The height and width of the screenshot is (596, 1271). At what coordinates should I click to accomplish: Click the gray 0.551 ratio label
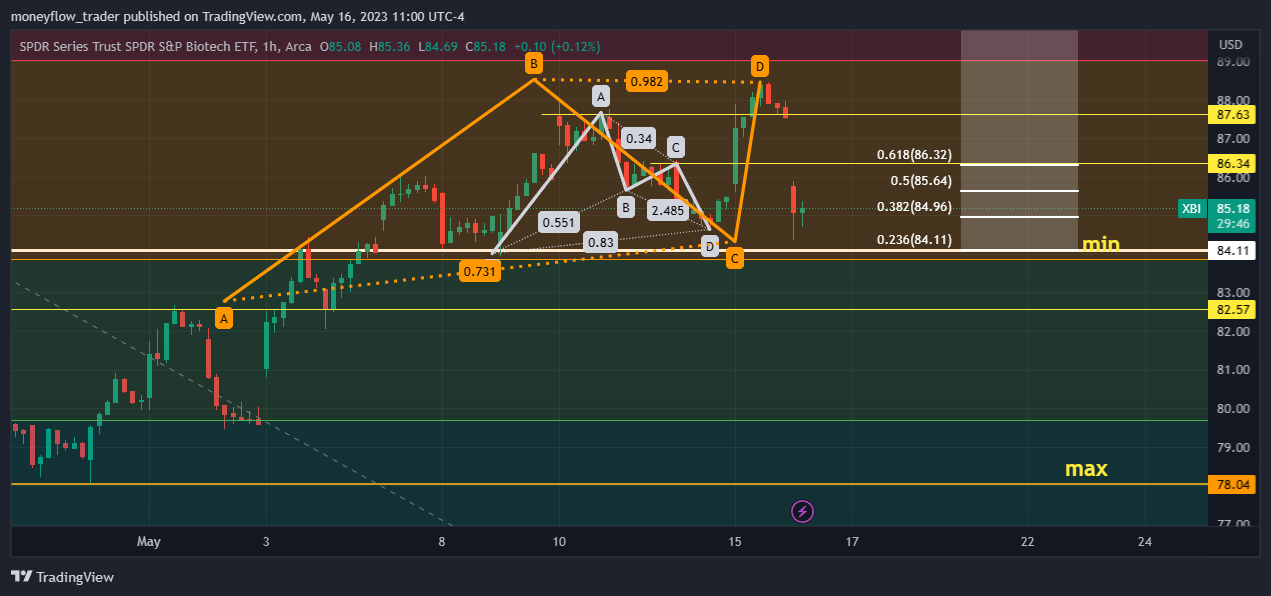coord(558,222)
